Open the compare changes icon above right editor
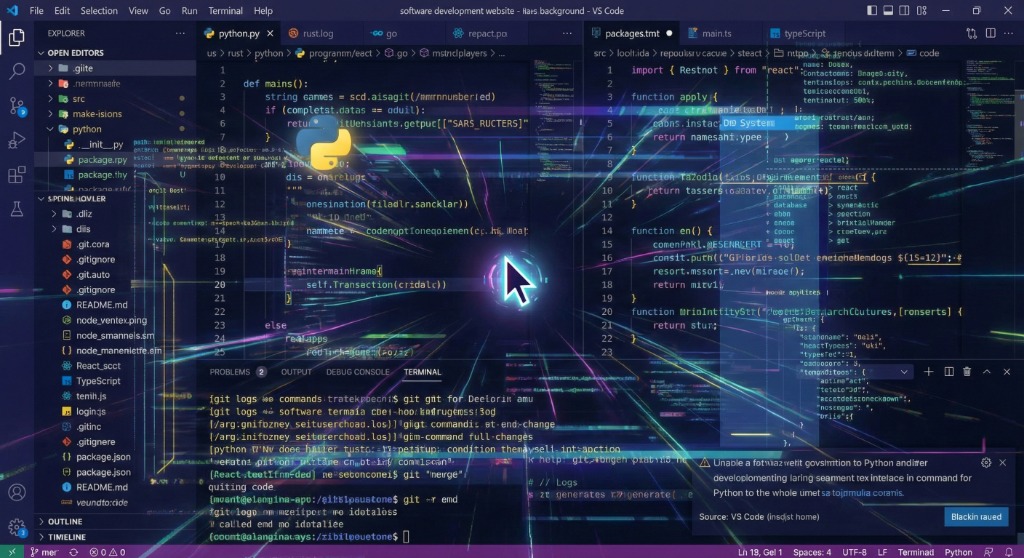Viewport: 1024px width, 558px height. point(972,33)
